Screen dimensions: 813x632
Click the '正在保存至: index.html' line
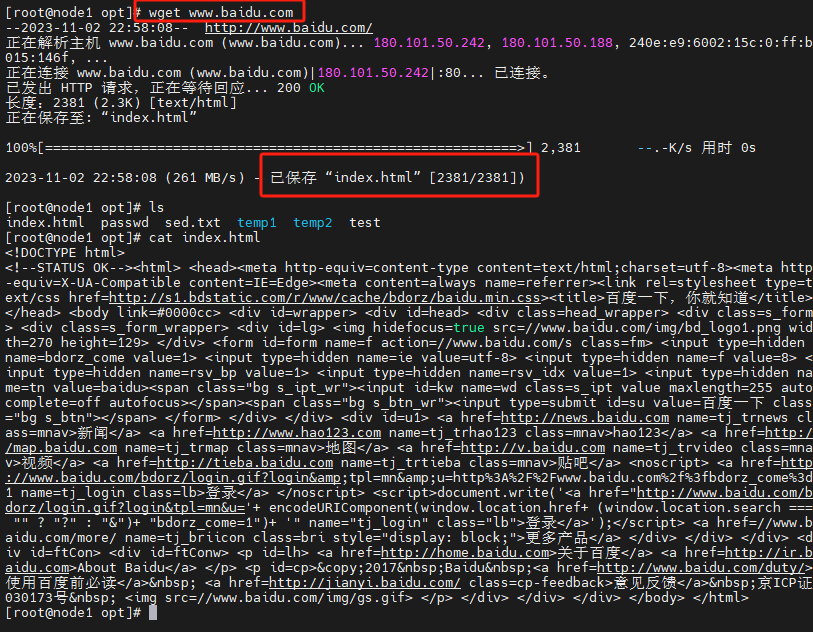point(102,118)
